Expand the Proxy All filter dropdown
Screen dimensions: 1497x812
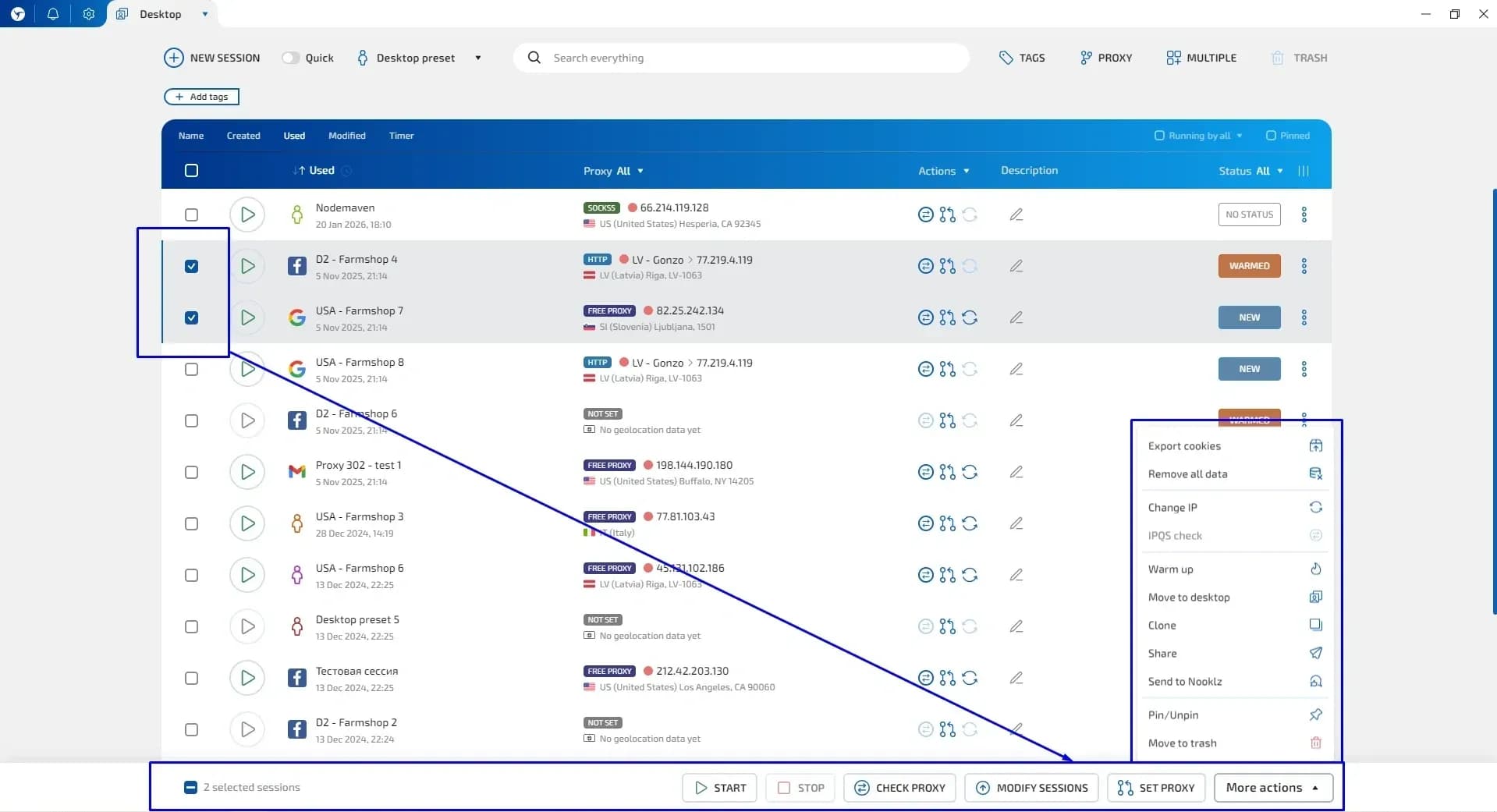coord(638,170)
